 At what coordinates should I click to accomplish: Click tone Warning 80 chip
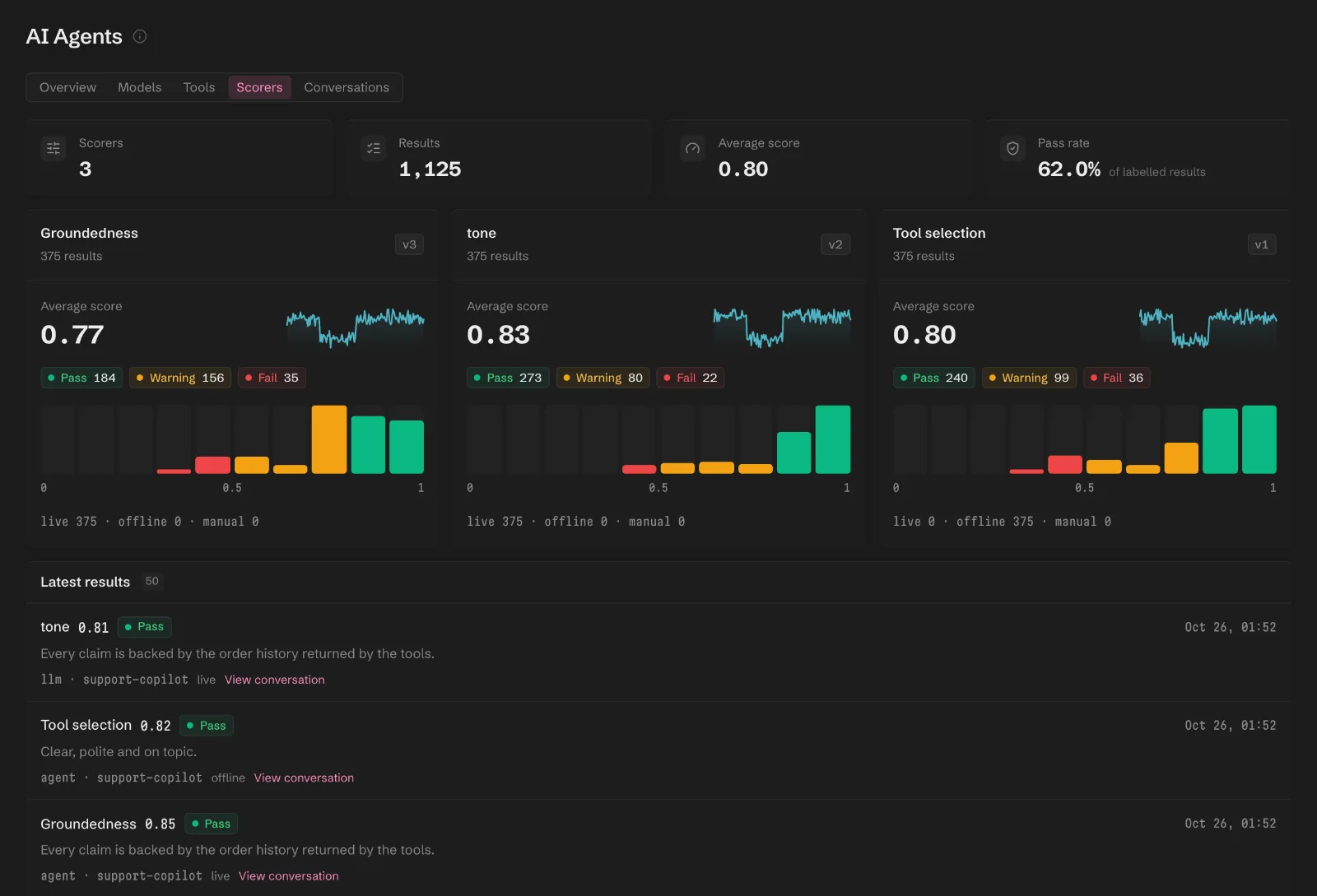(603, 378)
